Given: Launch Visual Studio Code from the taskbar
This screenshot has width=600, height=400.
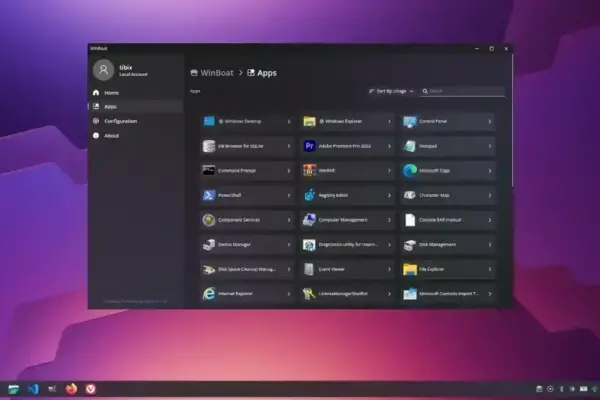Looking at the screenshot, I should pos(33,389).
